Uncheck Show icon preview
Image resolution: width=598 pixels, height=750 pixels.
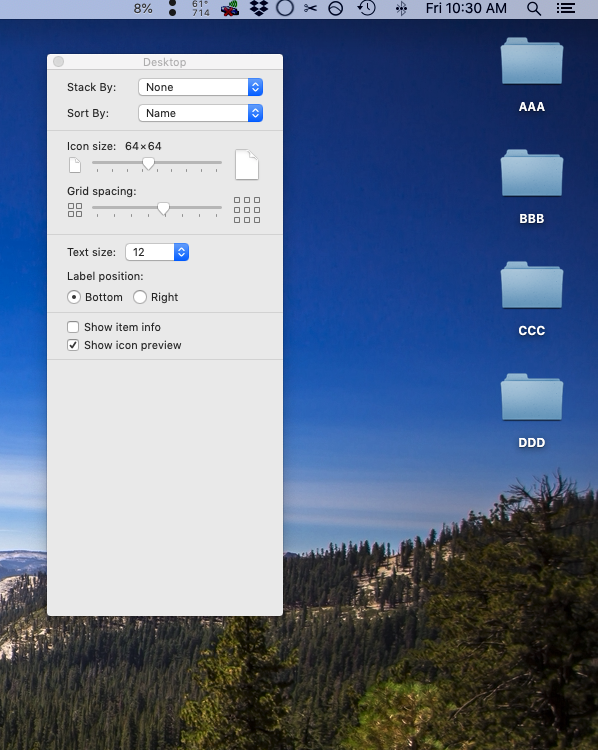pos(73,345)
